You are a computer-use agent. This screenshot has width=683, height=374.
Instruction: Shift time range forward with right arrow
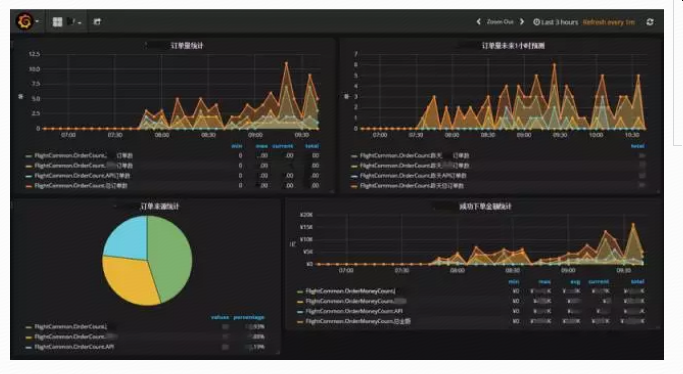click(x=522, y=22)
